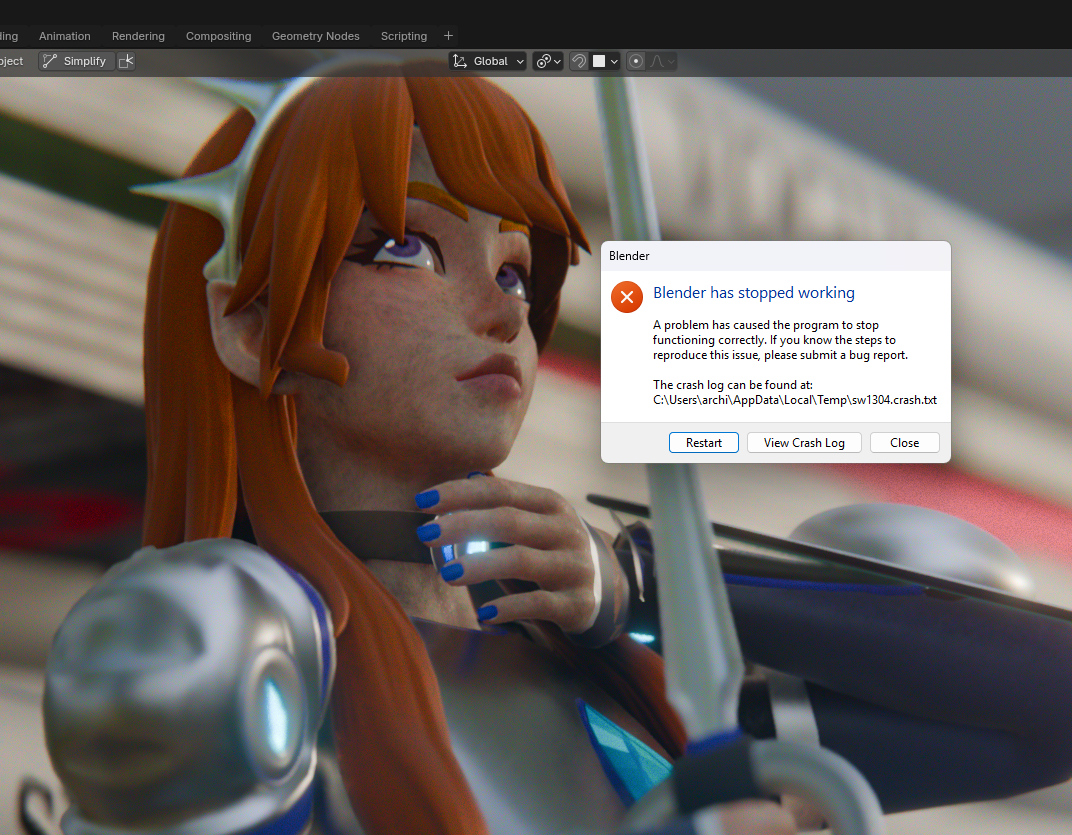Toggle proportional editing
Image resolution: width=1072 pixels, height=835 pixels.
[636, 61]
